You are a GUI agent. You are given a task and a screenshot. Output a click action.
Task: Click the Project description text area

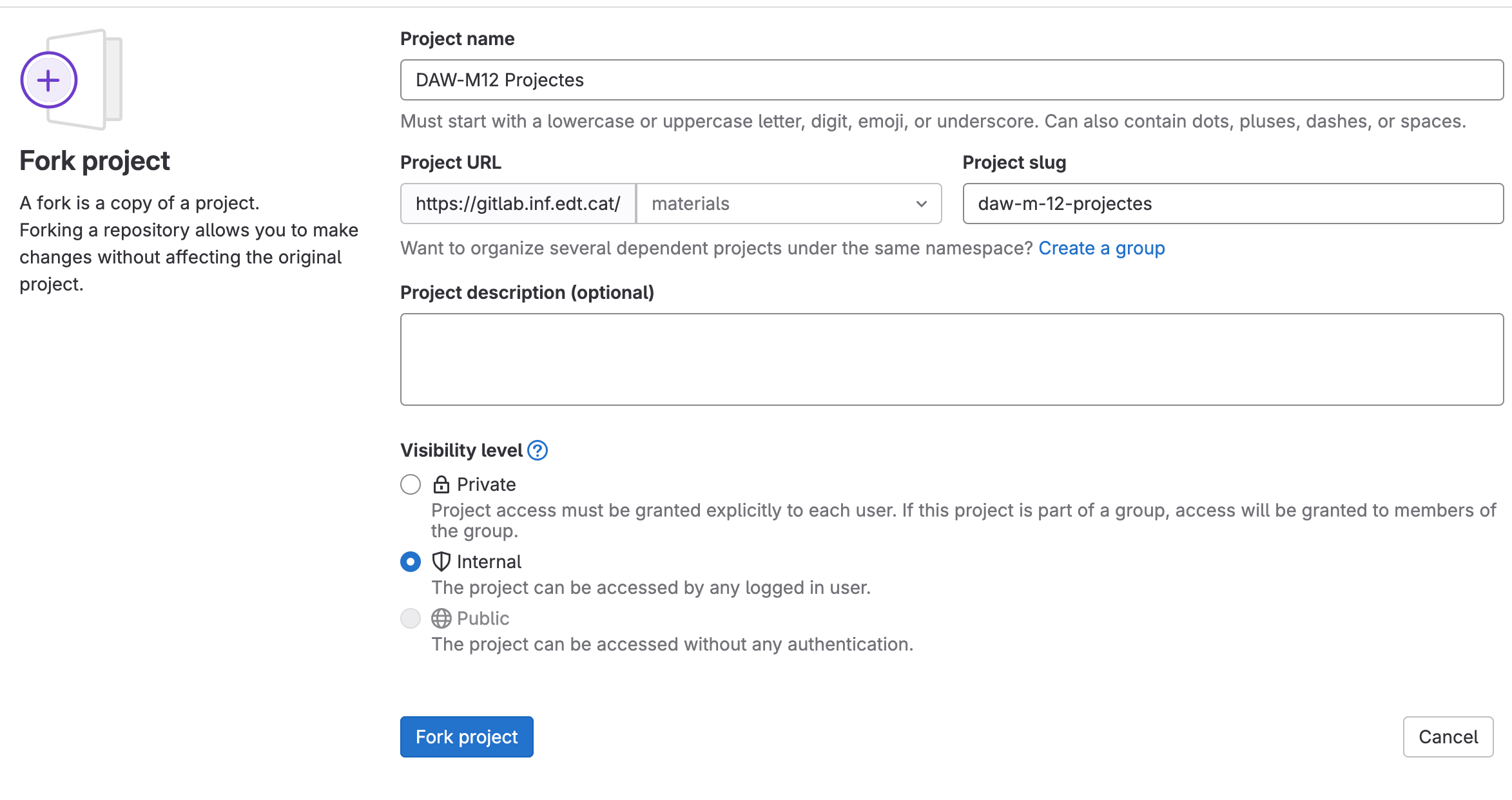(x=947, y=359)
